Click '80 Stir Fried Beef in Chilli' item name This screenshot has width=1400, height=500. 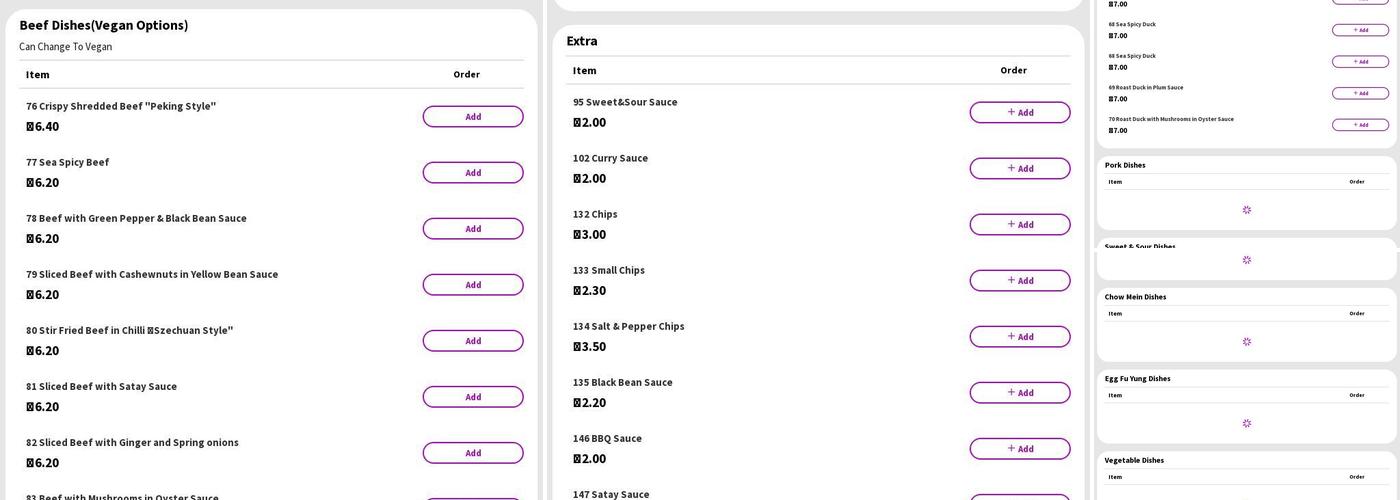click(x=130, y=330)
